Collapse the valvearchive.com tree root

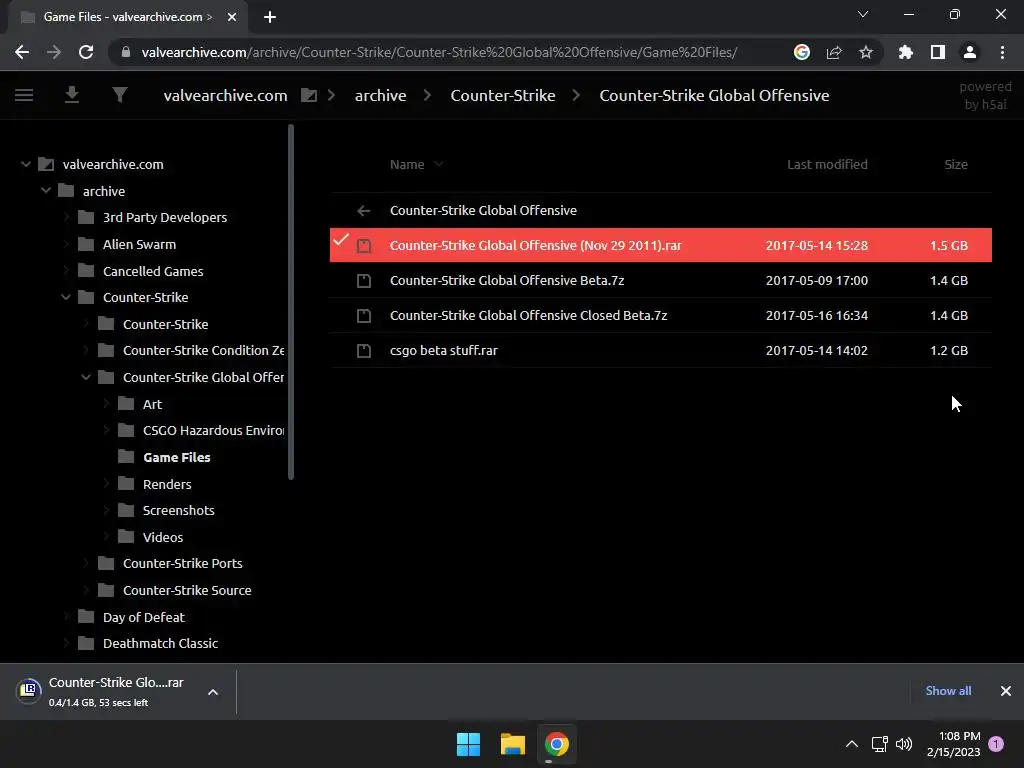25,164
